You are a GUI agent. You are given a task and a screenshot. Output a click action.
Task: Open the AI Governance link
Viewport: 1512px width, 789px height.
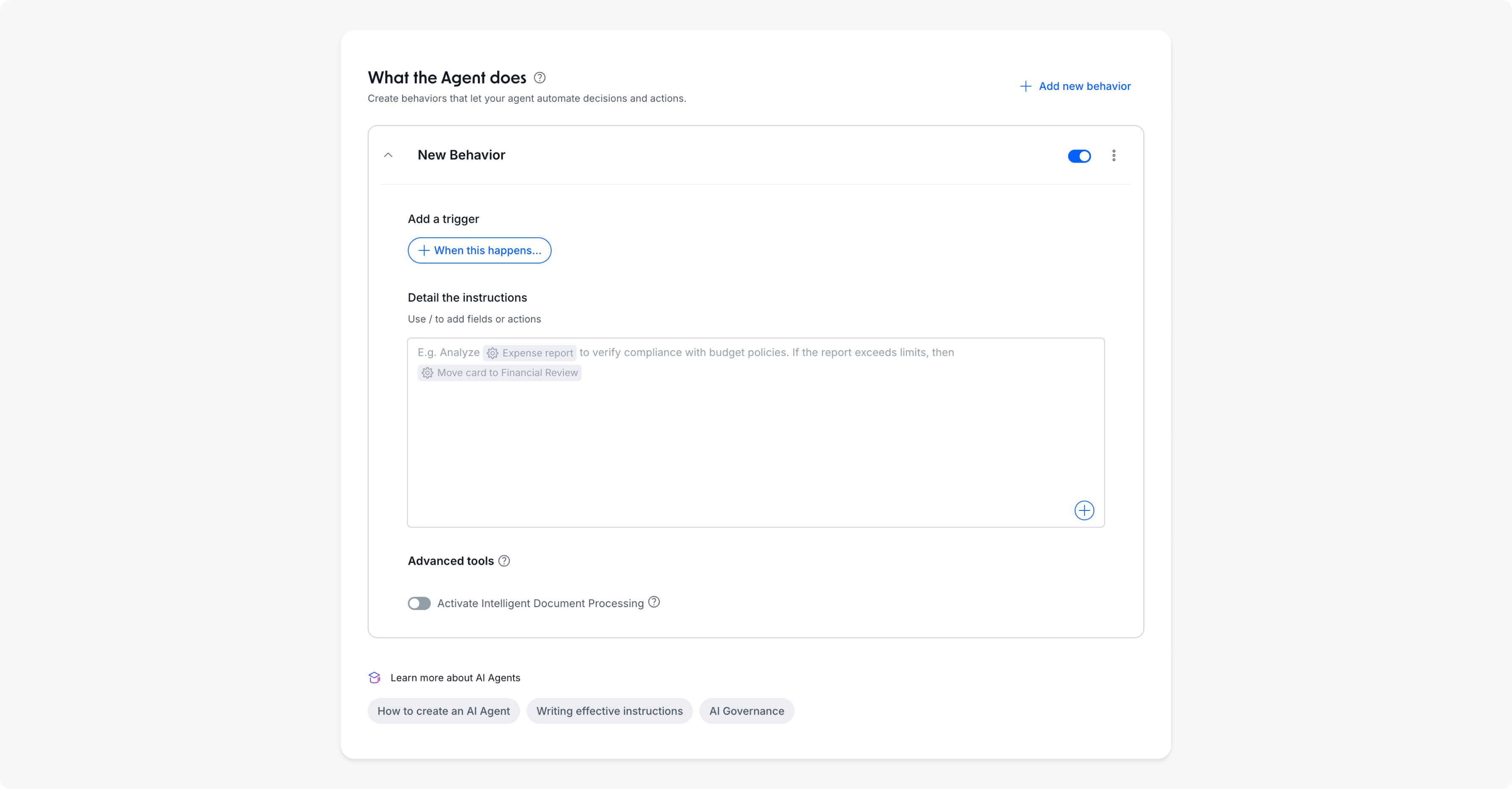pyautogui.click(x=746, y=711)
